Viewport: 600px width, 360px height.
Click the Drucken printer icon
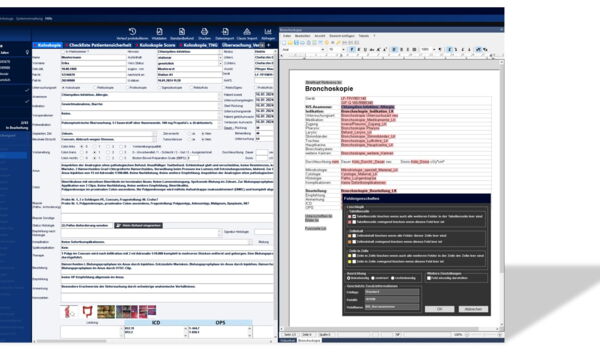pyautogui.click(x=204, y=32)
